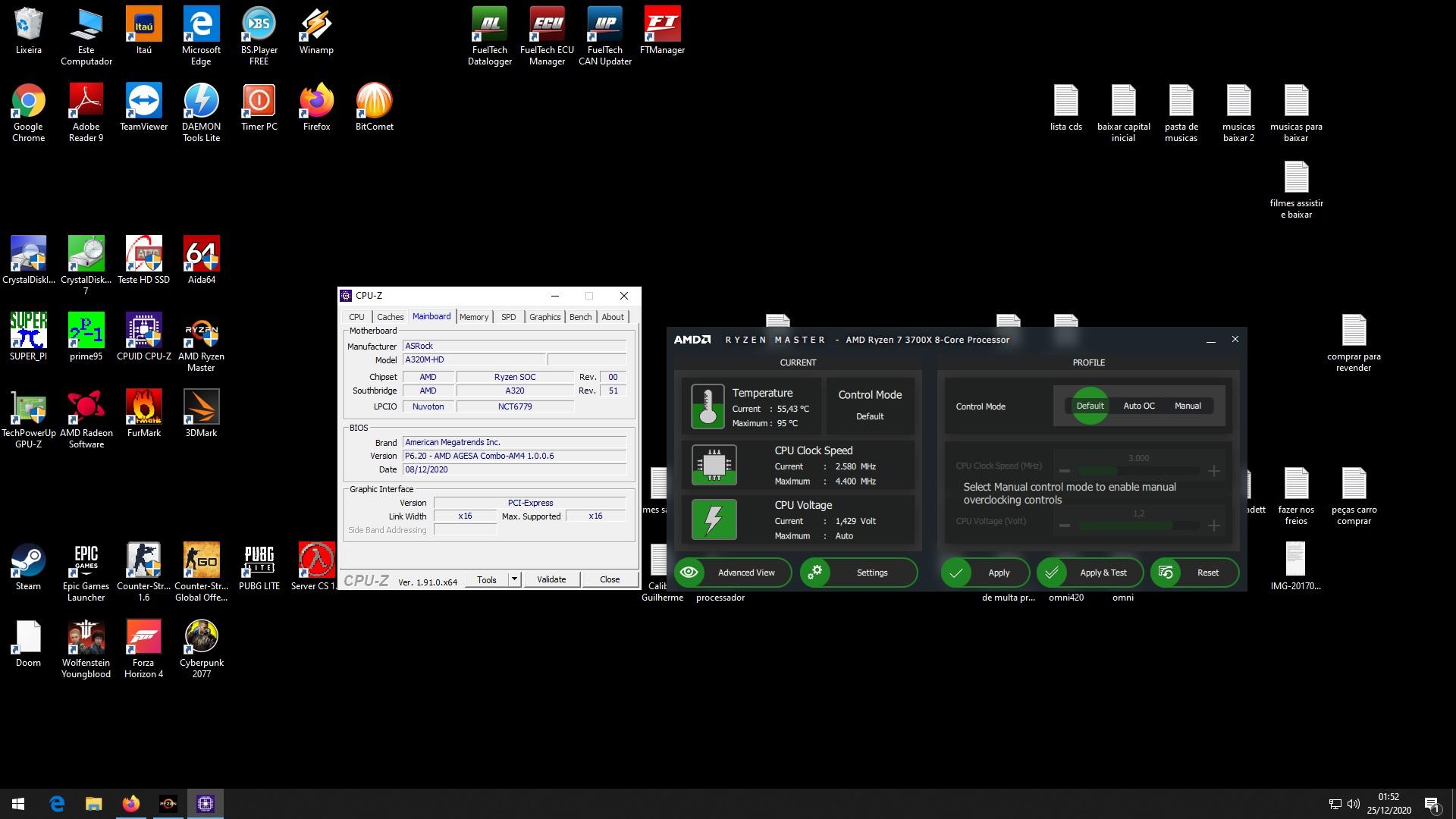Open Advanced View in Ryzen Master
This screenshot has width=1456, height=819.
pyautogui.click(x=733, y=573)
